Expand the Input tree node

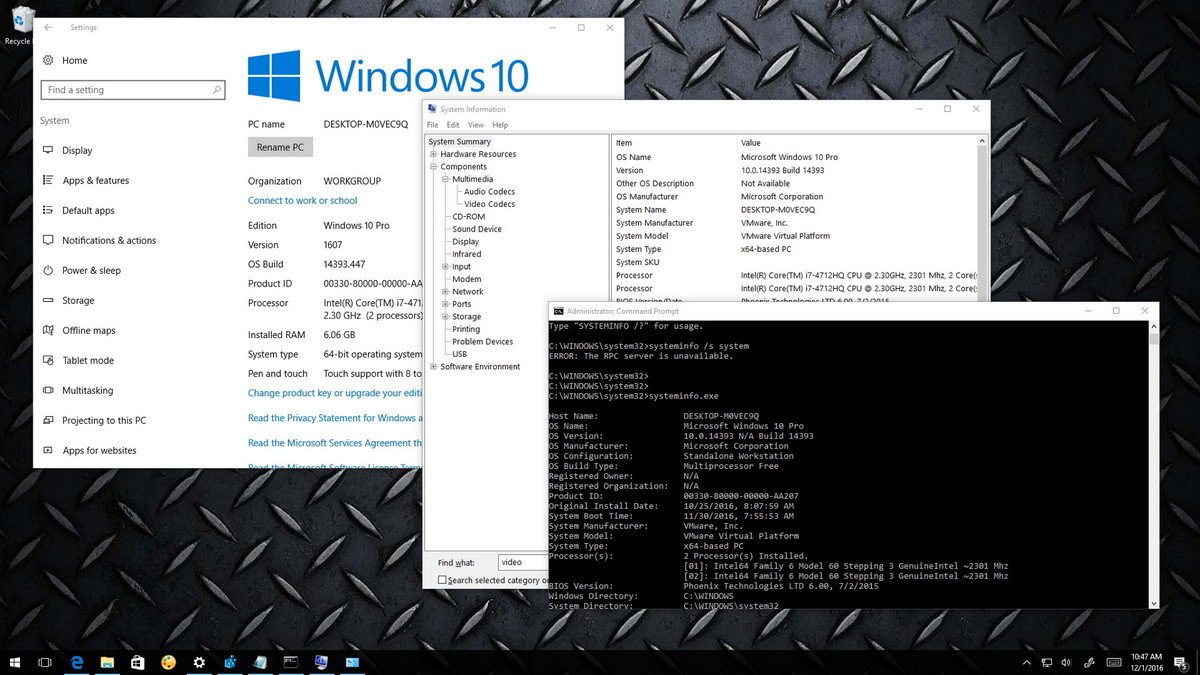445,267
